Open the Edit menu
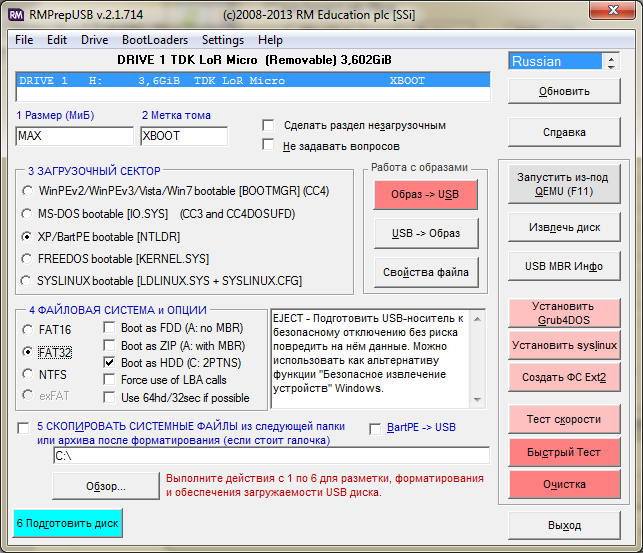The width and height of the screenshot is (643, 553). point(57,40)
